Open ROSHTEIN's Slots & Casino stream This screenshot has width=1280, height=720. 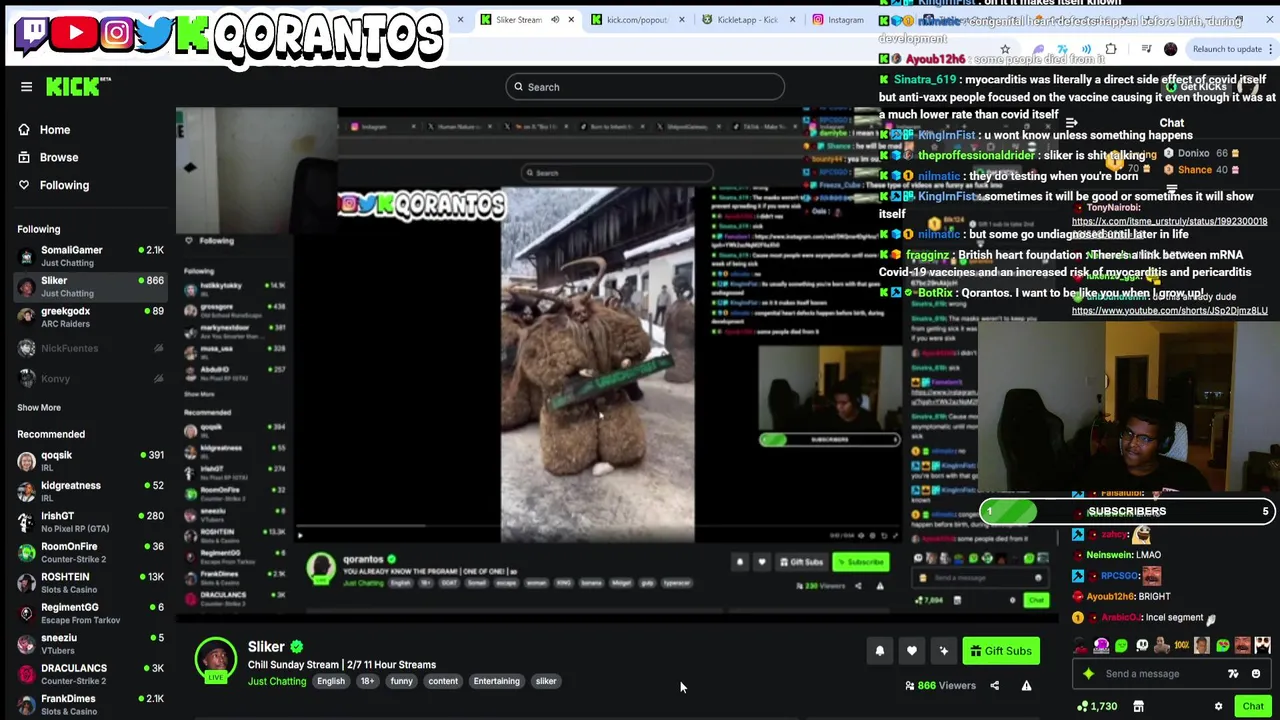pos(90,583)
